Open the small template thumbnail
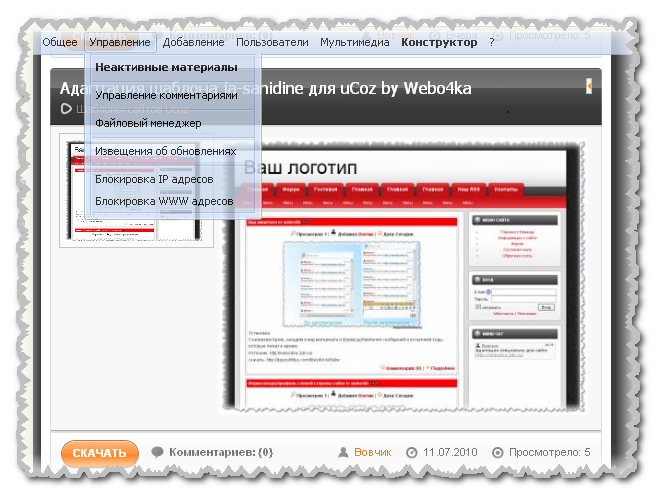The height and width of the screenshot is (495, 657). pos(136,191)
